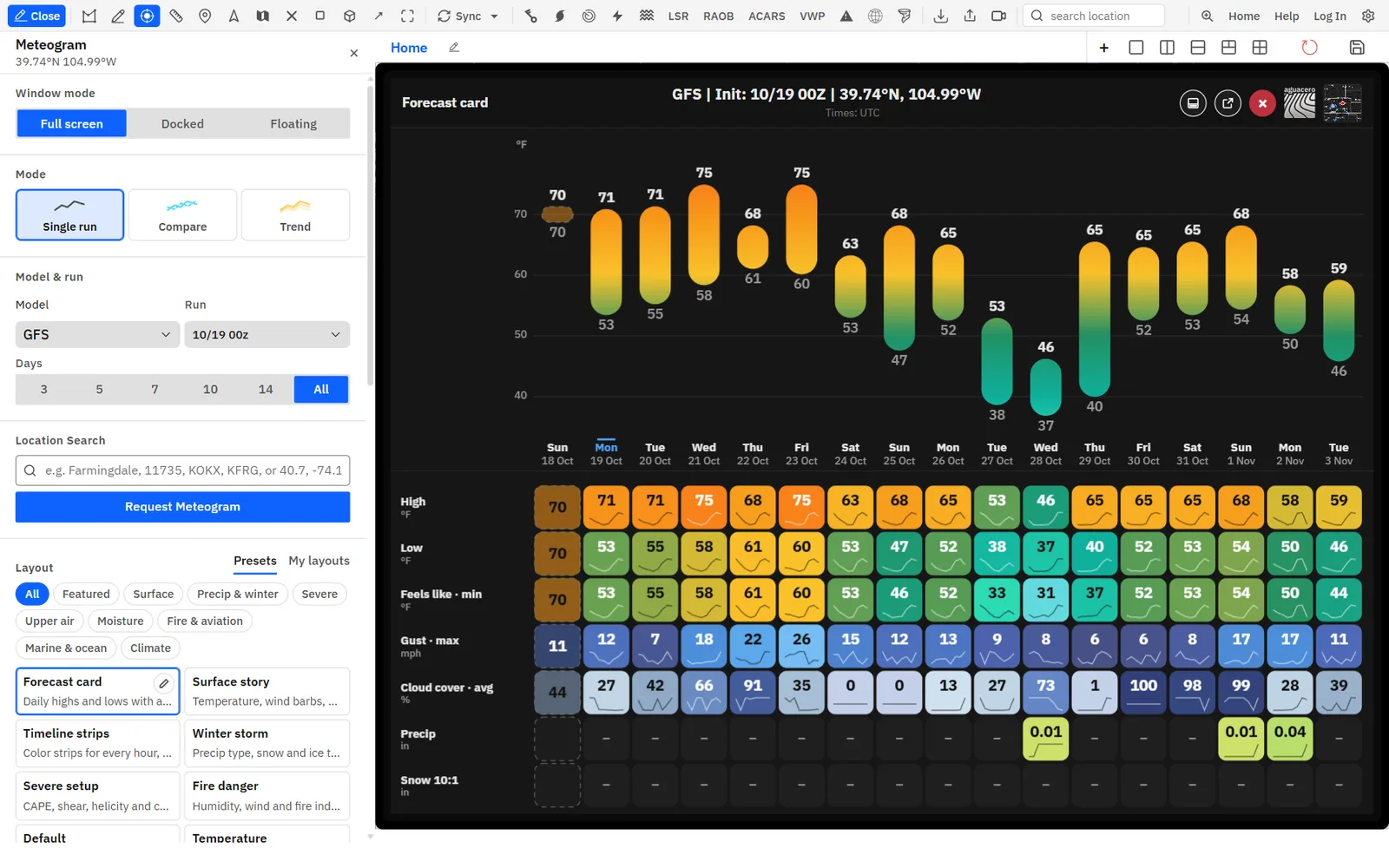Open the RAOB menu item

(718, 16)
